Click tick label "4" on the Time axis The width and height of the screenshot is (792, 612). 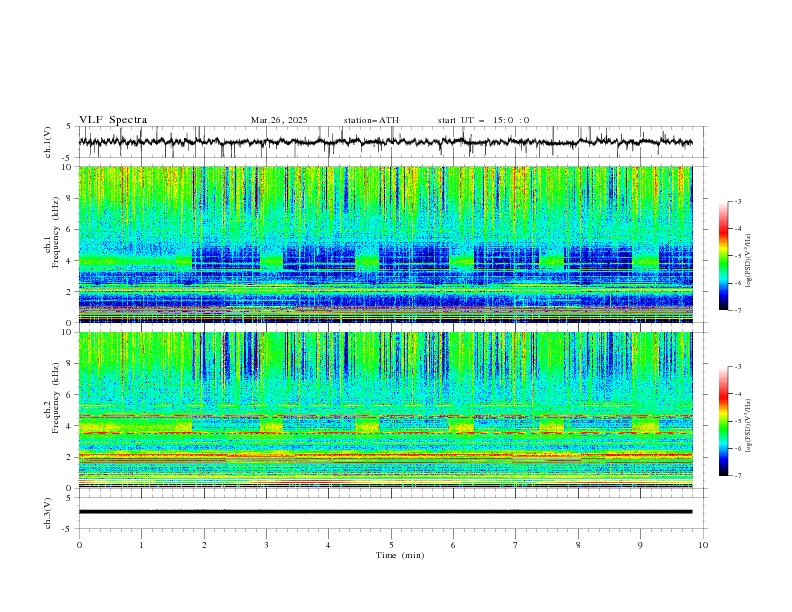pyautogui.click(x=328, y=545)
